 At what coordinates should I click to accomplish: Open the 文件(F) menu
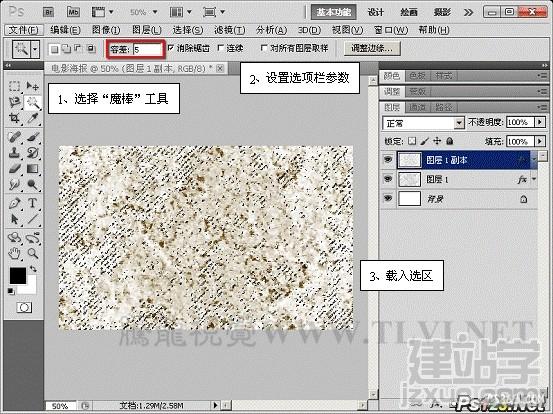click(x=23, y=30)
